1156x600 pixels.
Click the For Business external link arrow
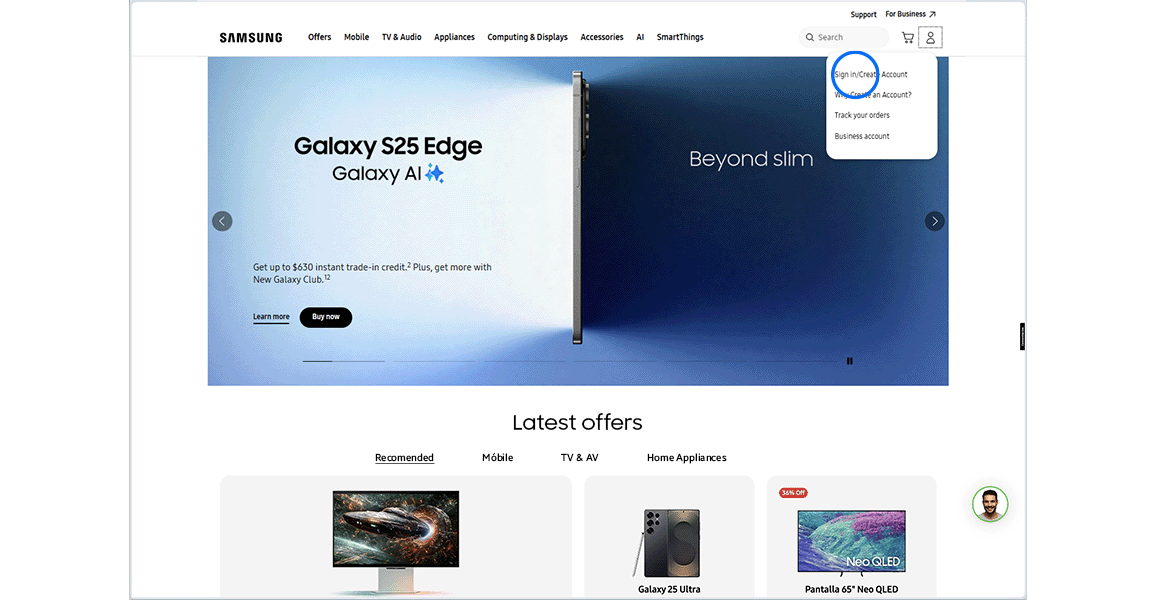coord(932,13)
